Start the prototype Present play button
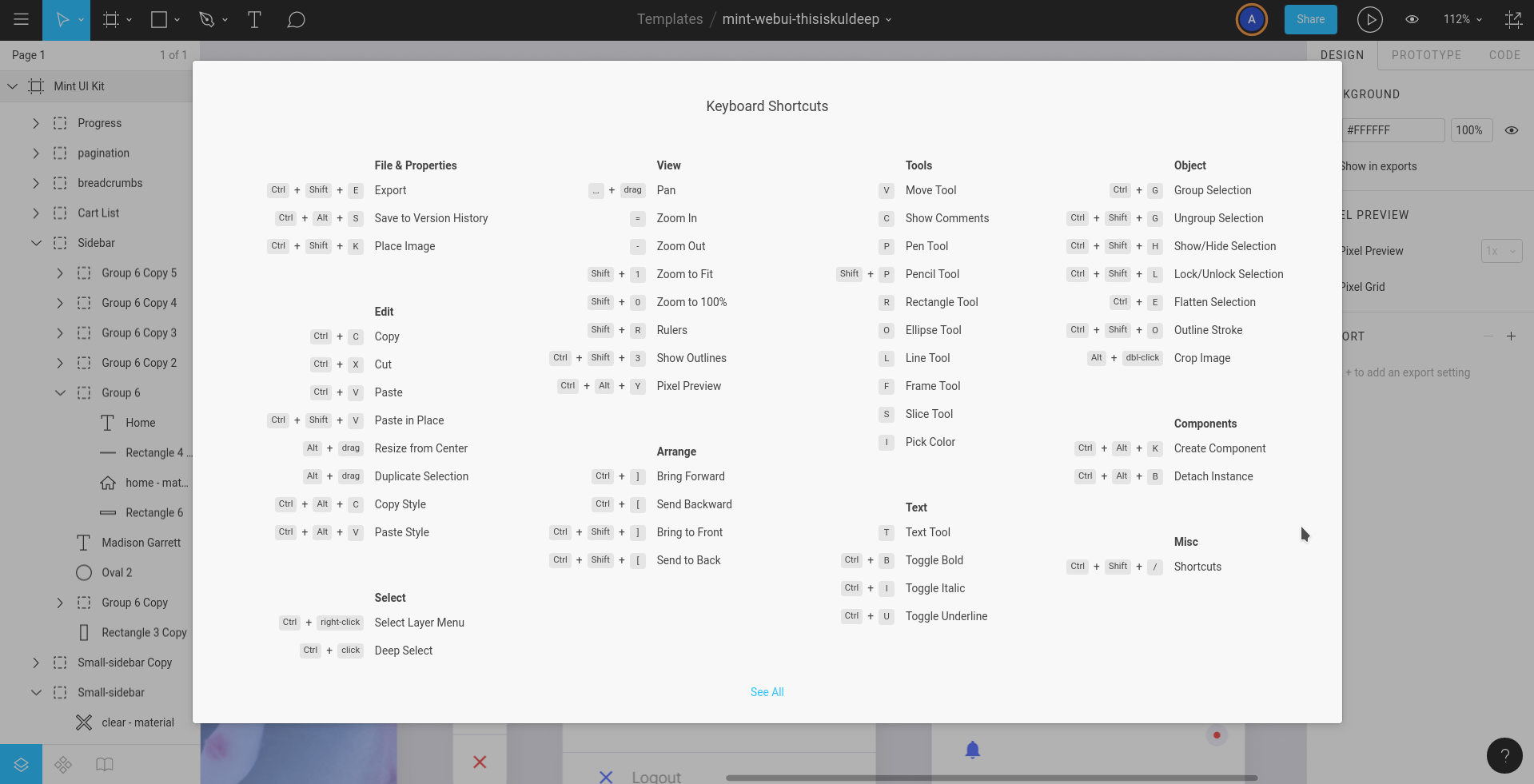This screenshot has width=1534, height=784. coord(1369,20)
